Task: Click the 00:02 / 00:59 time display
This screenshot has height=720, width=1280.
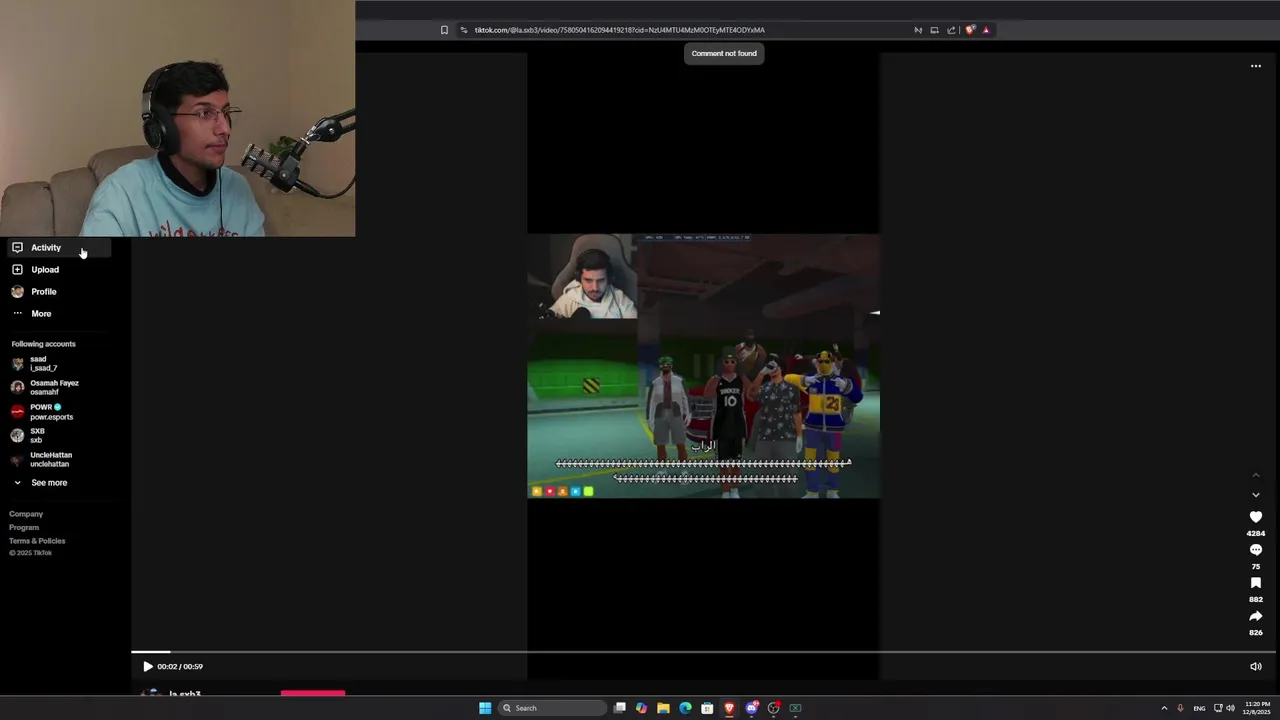Action: (x=180, y=666)
